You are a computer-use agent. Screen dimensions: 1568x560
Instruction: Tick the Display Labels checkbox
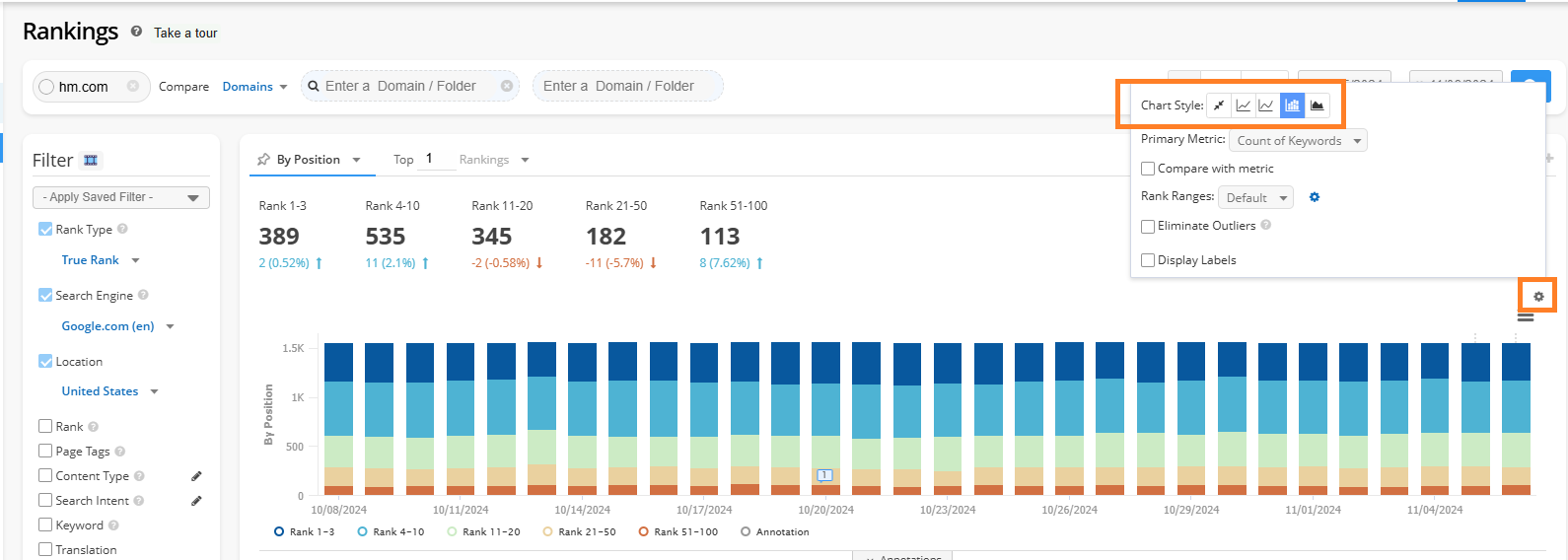coord(1148,260)
